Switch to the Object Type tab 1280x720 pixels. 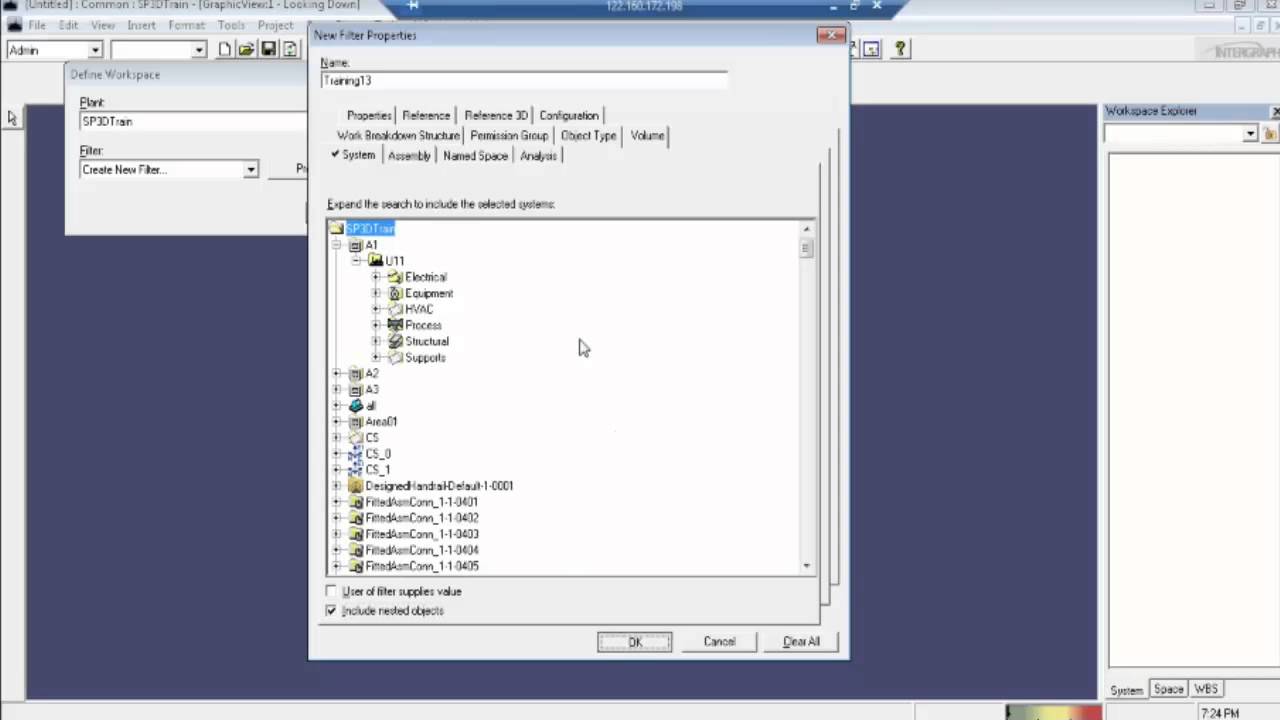click(588, 136)
